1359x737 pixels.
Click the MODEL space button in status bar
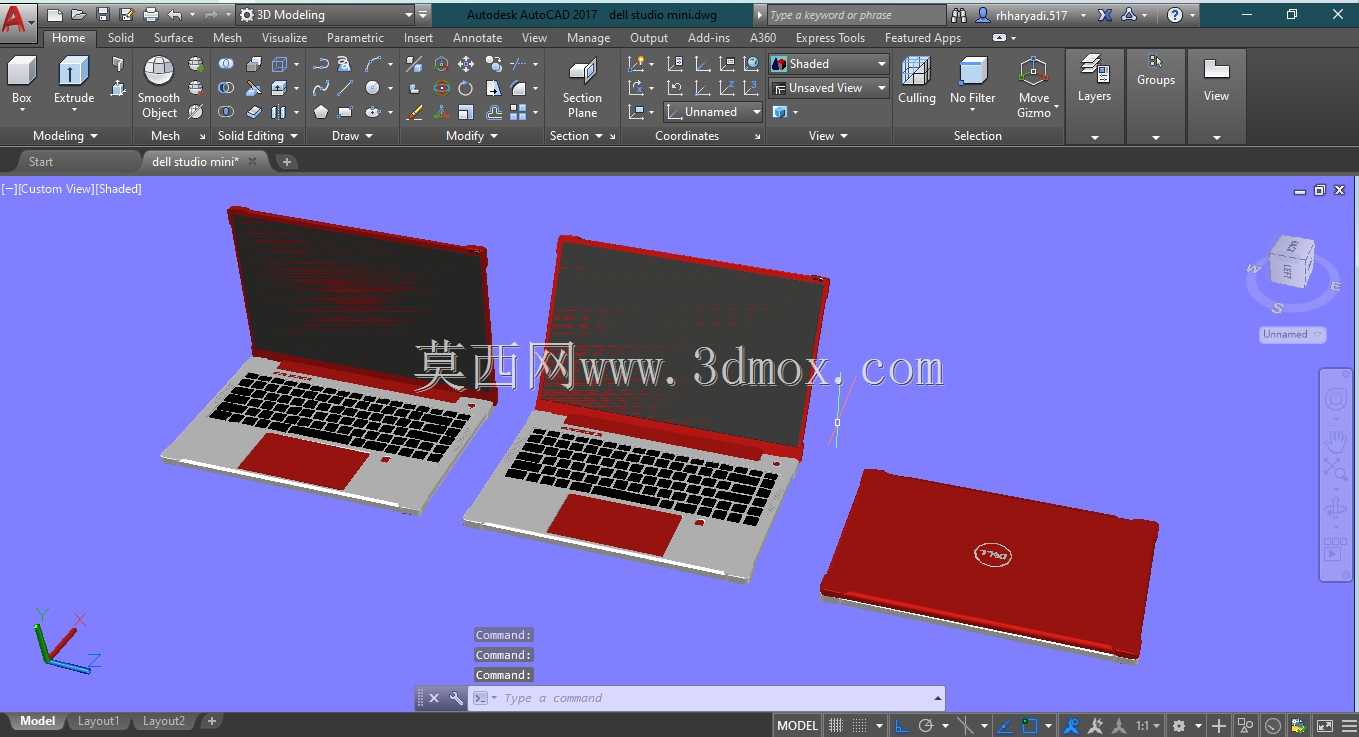pos(798,726)
